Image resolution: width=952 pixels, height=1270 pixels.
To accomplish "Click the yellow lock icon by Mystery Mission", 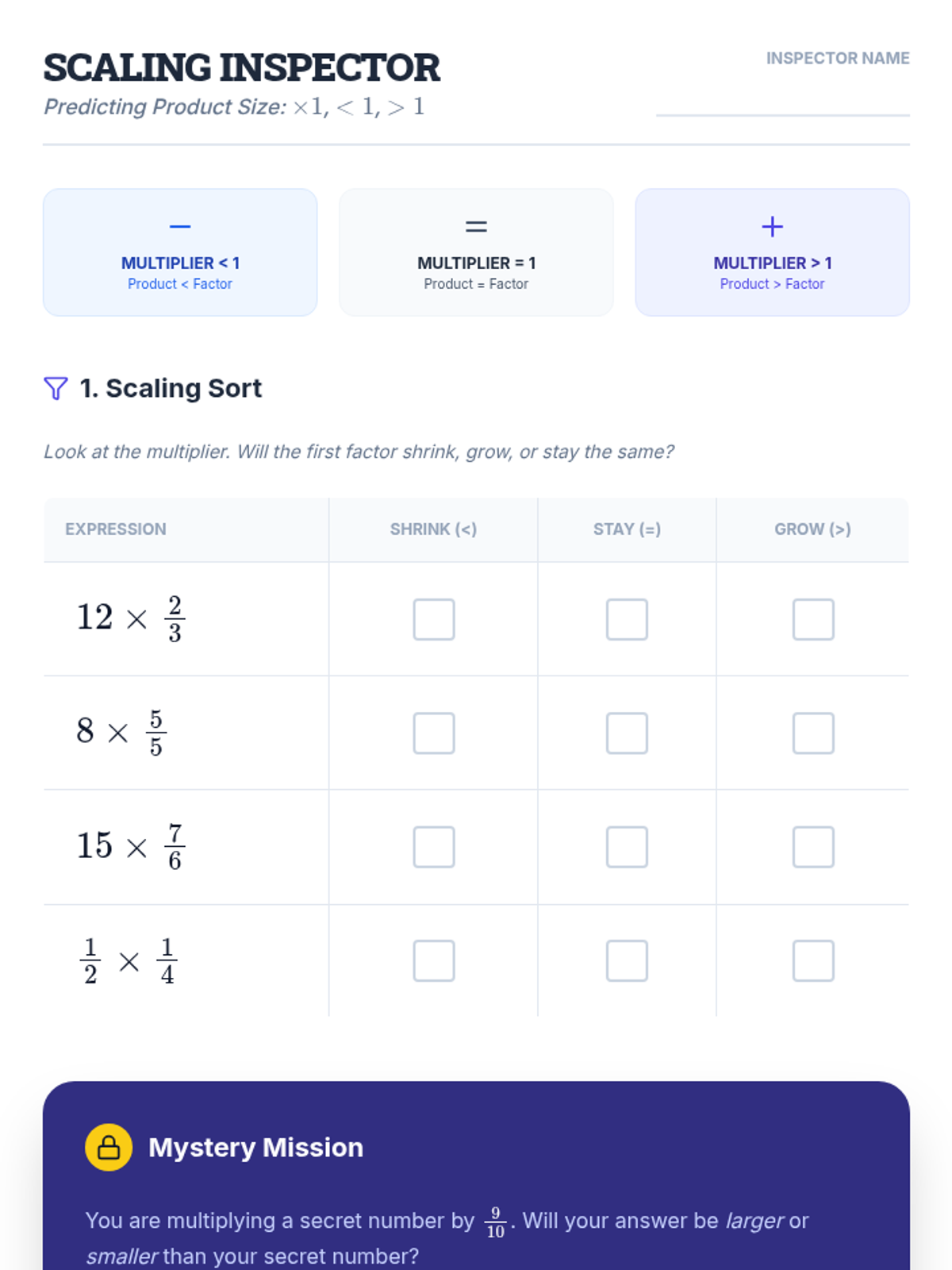I will (109, 1147).
